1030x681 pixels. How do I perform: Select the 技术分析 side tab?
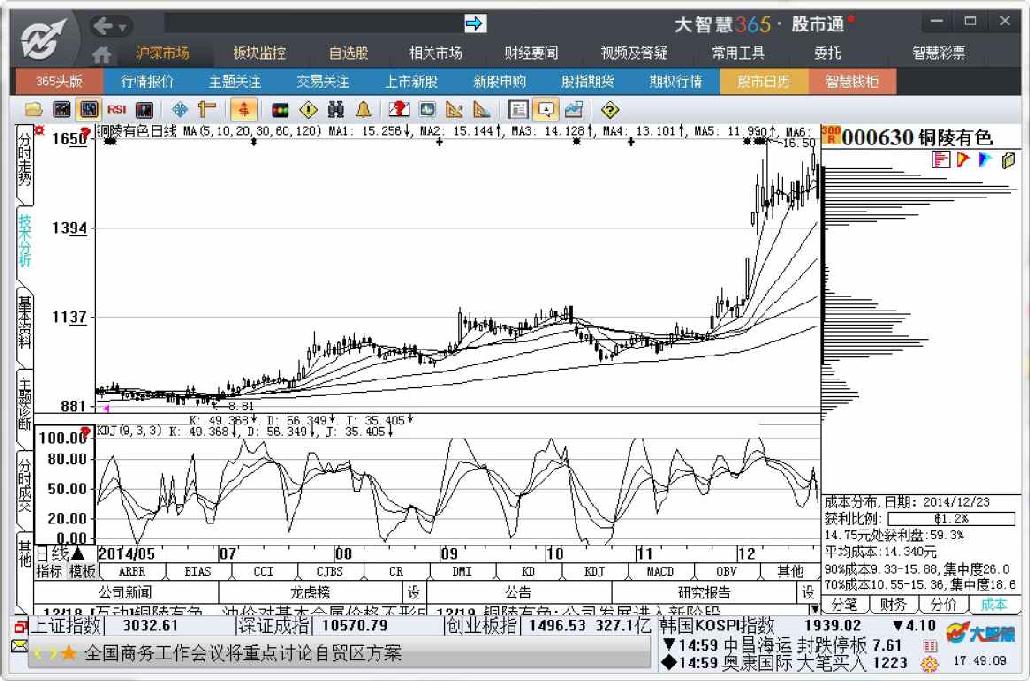coord(24,240)
